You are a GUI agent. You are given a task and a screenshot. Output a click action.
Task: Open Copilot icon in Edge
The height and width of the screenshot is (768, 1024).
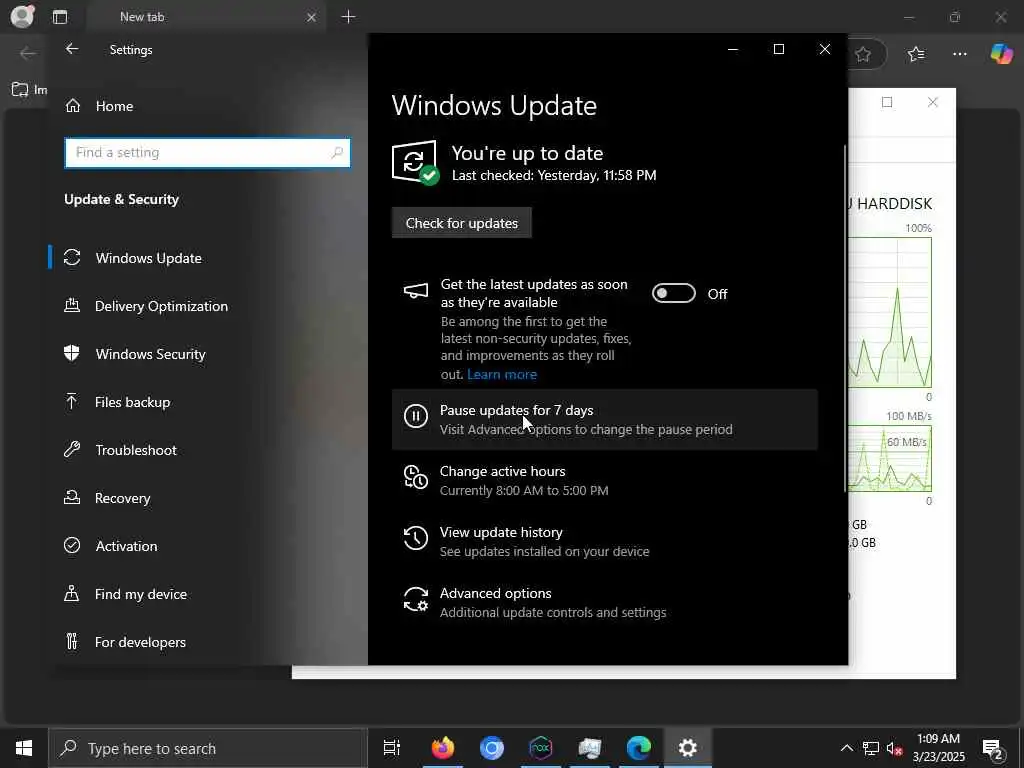pos(1001,53)
